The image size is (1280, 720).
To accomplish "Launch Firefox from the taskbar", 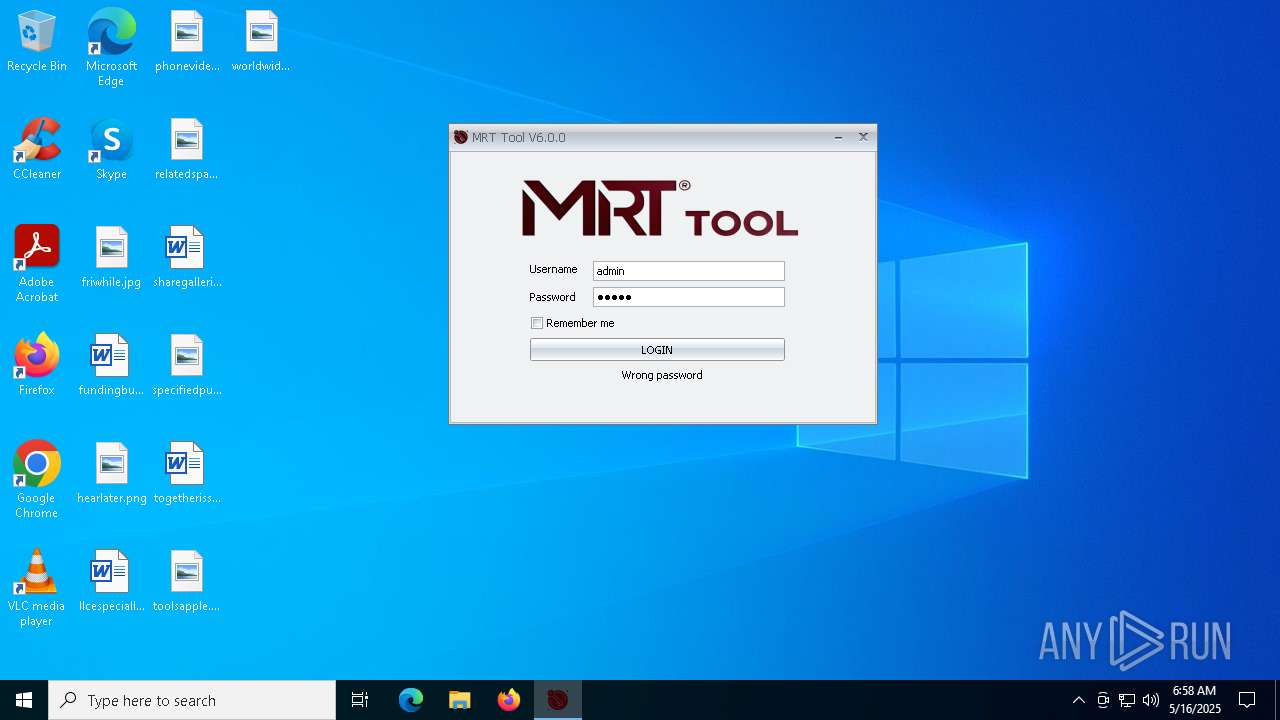I will tap(509, 700).
